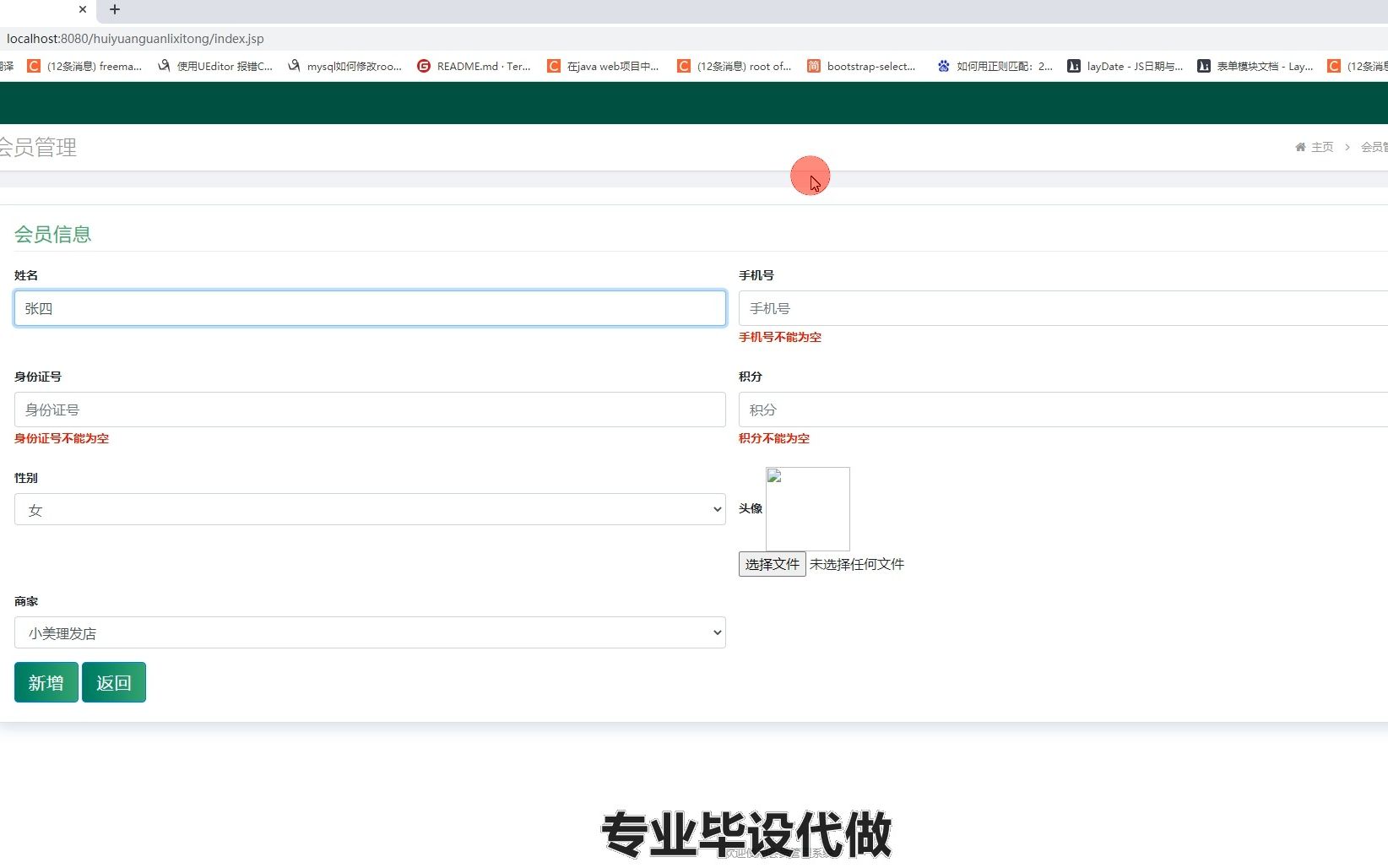Screen dimensions: 1388x868
Task: Click the 积分不能为空 error message
Action: (774, 438)
